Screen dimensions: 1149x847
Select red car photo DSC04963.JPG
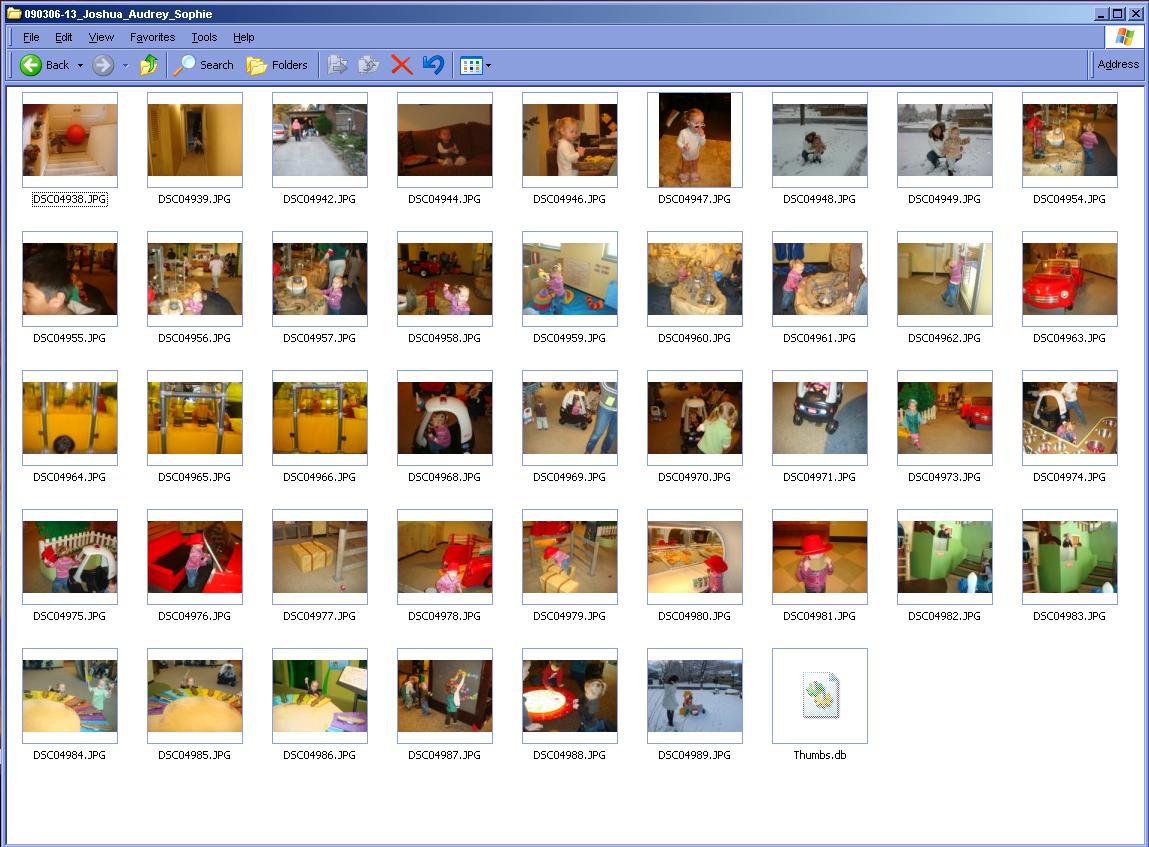[x=1070, y=279]
